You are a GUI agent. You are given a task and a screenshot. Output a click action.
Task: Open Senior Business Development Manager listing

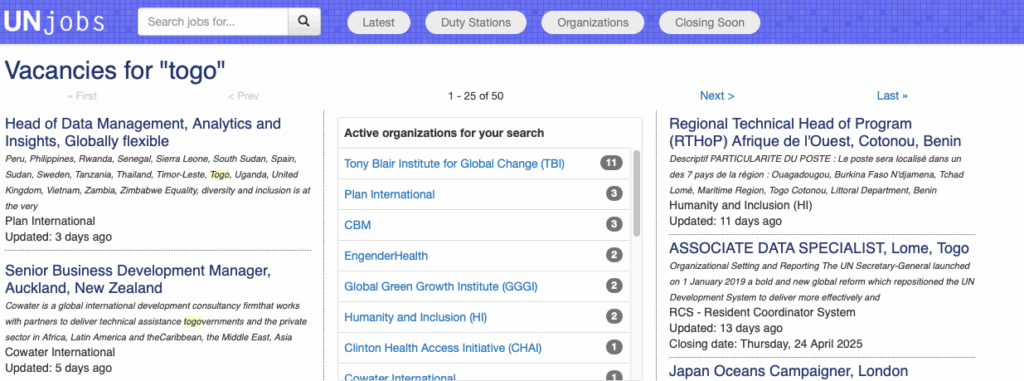(138, 279)
